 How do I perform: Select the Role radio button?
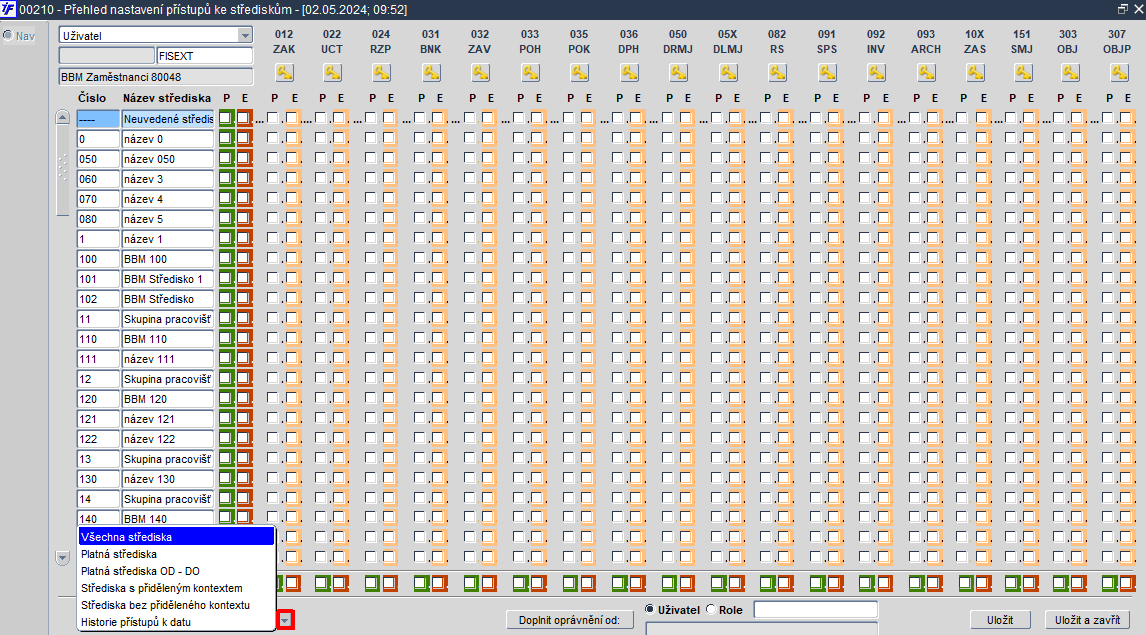[x=711, y=609]
